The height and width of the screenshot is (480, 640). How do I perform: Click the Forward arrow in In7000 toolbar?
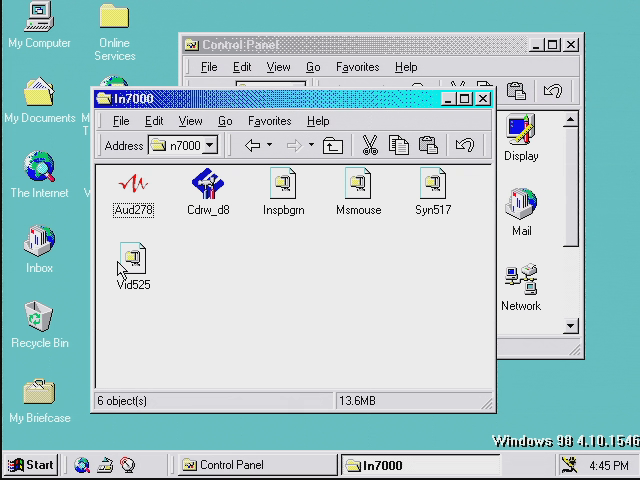294,145
